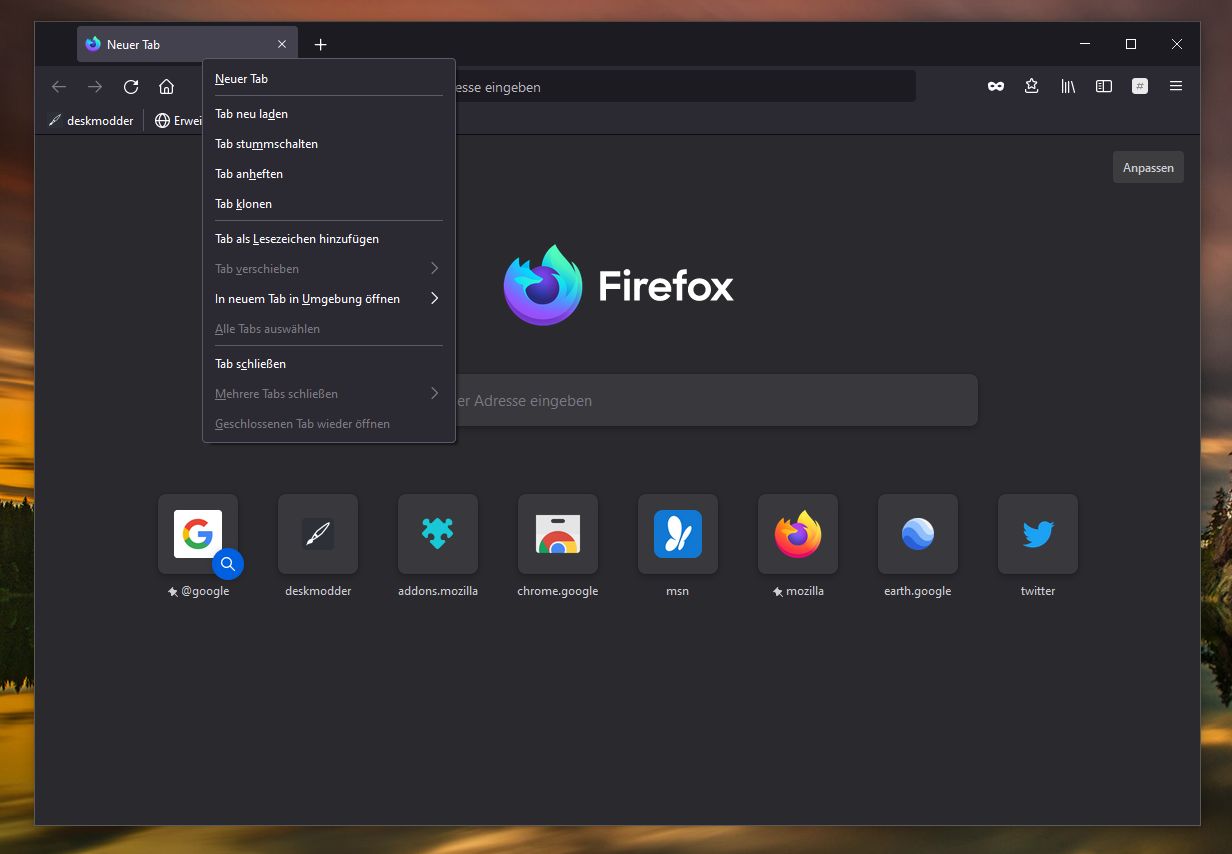This screenshot has width=1232, height=854.
Task: Select Tab stummschalten menu entry
Action: [328, 144]
